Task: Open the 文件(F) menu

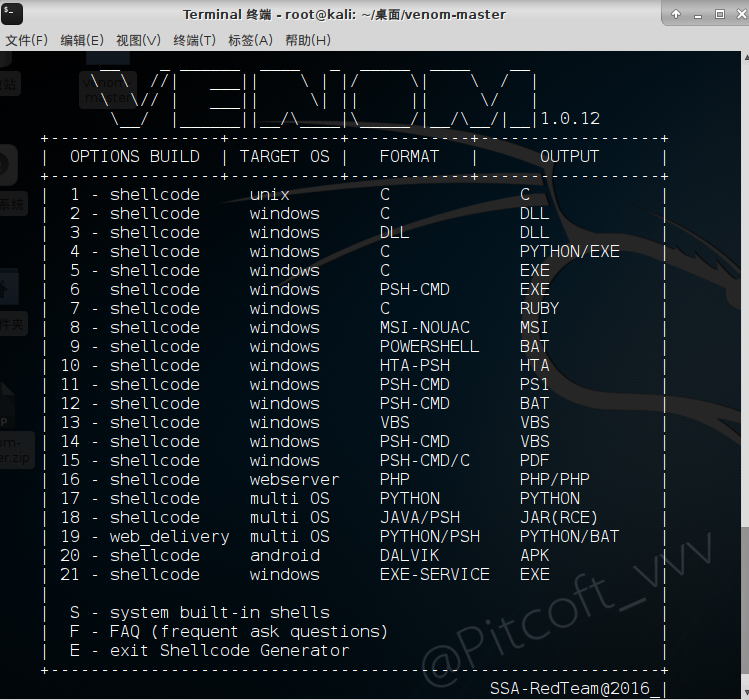Action: pyautogui.click(x=27, y=40)
